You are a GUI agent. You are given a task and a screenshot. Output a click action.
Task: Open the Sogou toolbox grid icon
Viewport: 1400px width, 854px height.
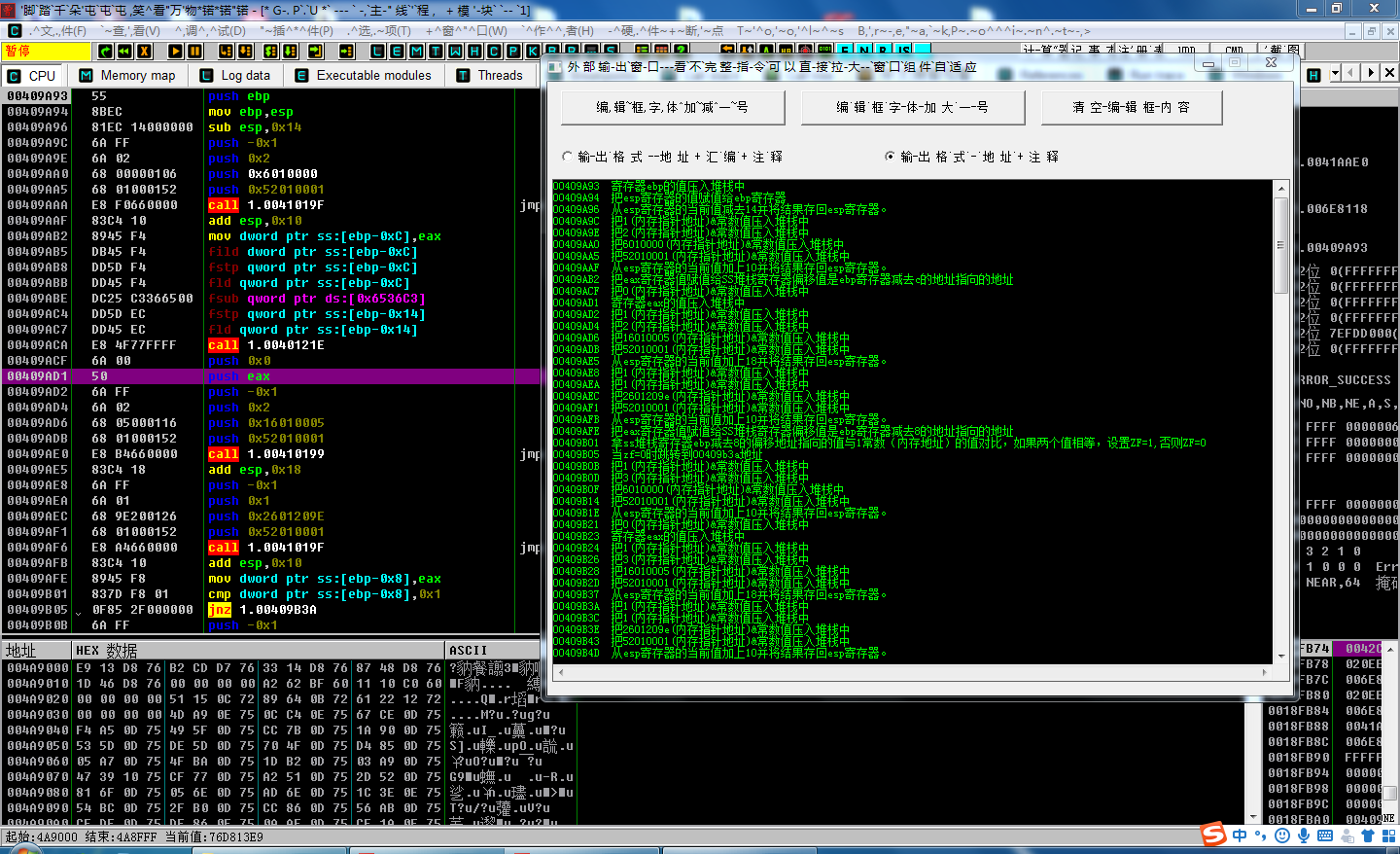click(1388, 836)
